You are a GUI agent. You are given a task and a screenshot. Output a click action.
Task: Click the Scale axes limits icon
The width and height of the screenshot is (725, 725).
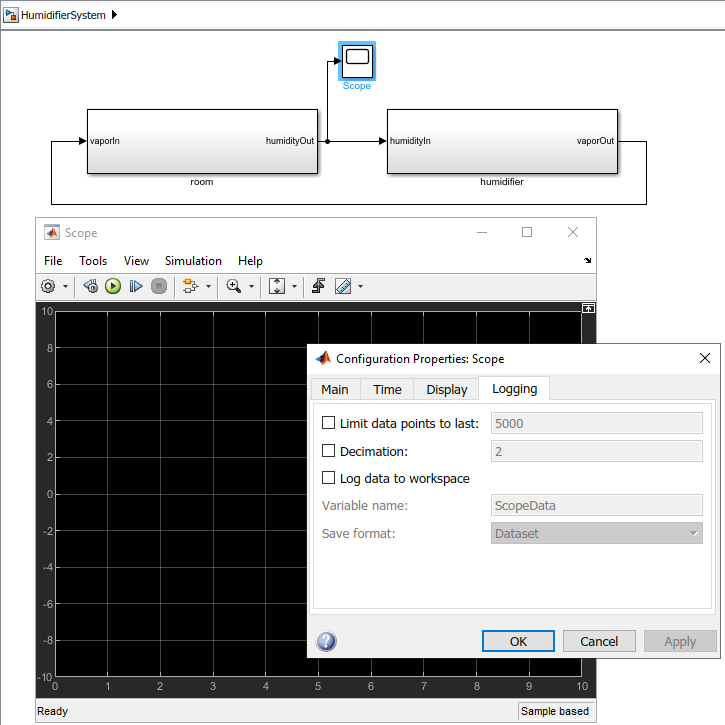click(x=277, y=286)
